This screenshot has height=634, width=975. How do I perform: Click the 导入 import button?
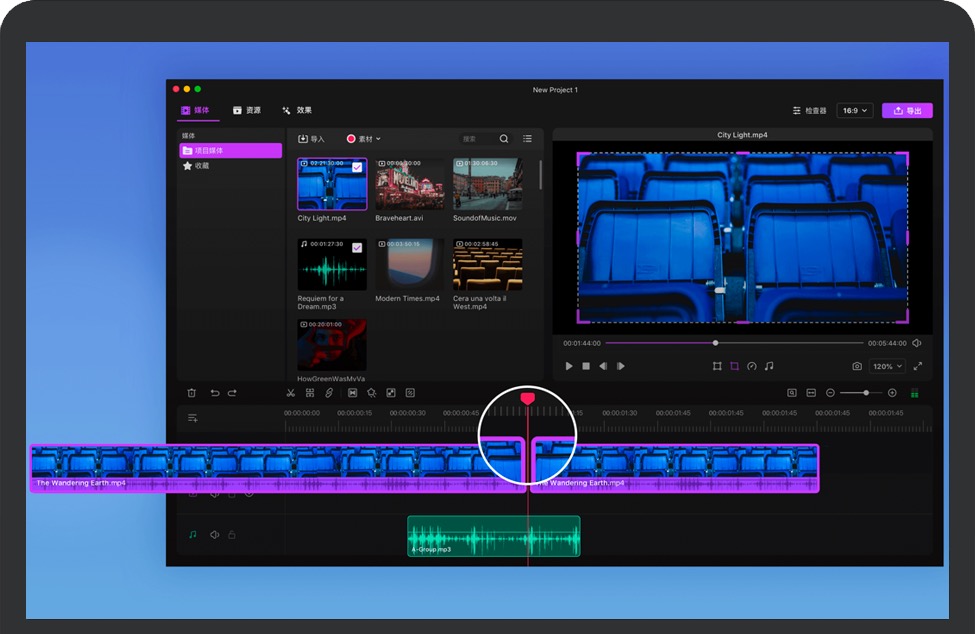(312, 139)
